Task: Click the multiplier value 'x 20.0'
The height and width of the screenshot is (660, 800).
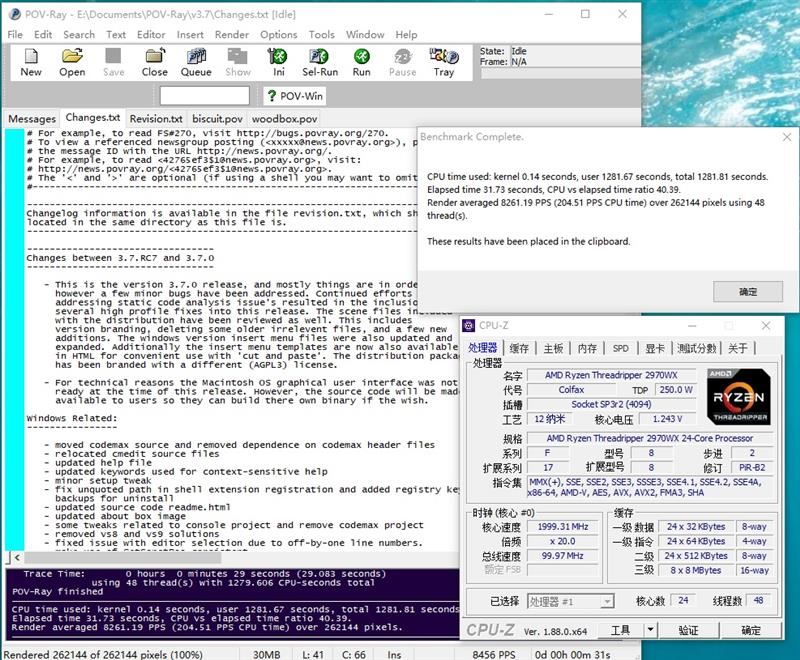Action: coord(562,541)
